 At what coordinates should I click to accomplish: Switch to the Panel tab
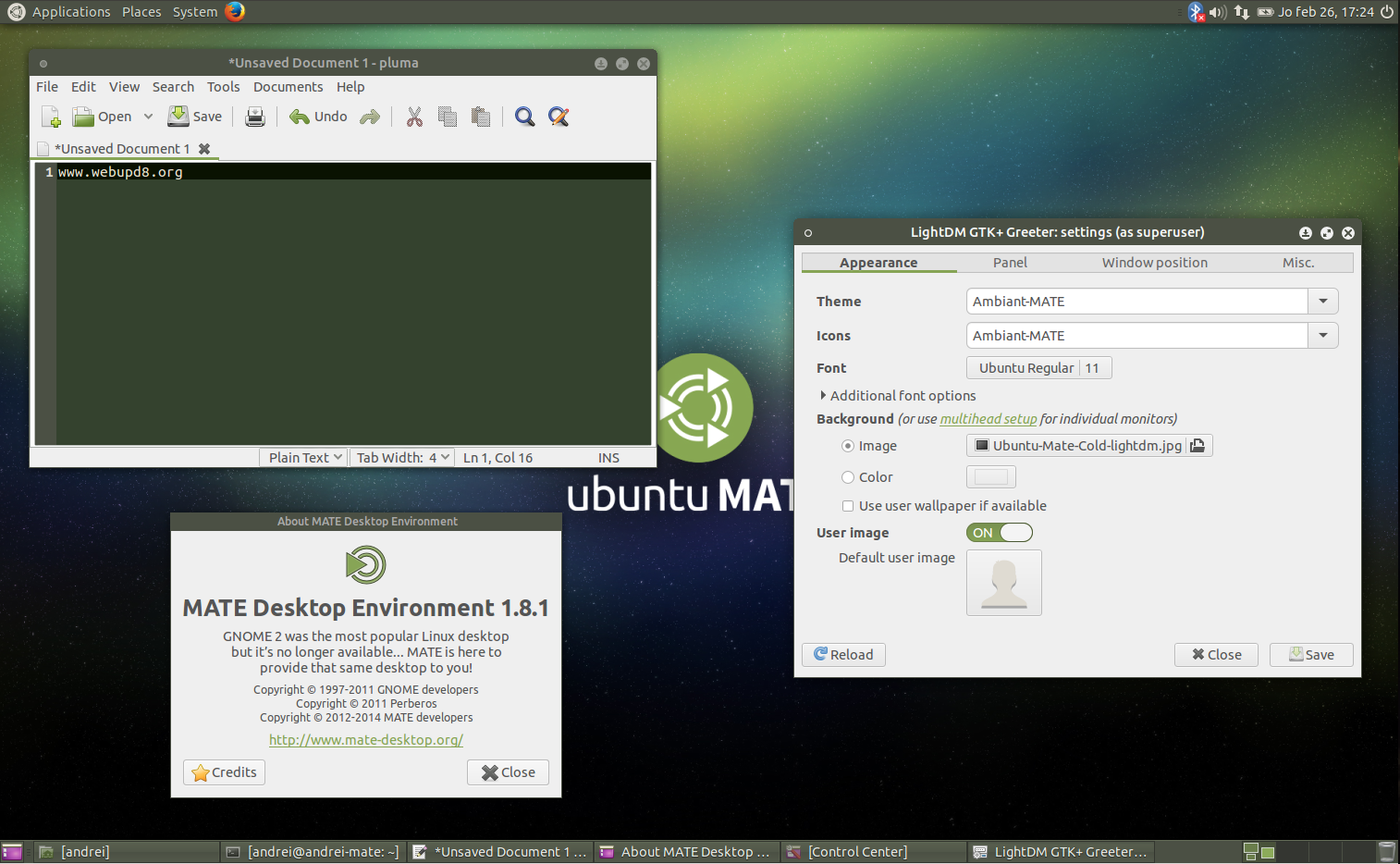click(x=1009, y=263)
